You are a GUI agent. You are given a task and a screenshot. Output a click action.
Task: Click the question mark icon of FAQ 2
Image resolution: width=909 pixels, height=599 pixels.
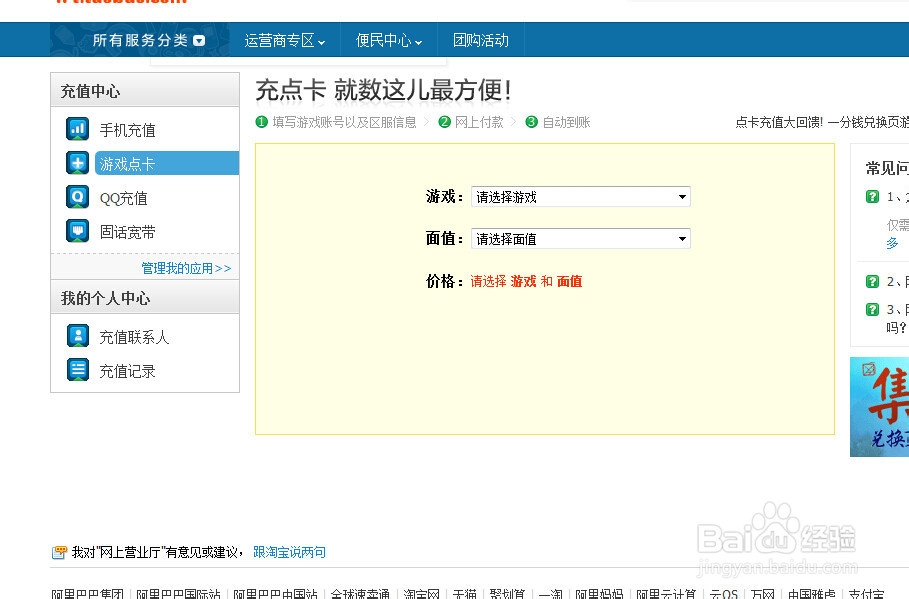coord(872,281)
